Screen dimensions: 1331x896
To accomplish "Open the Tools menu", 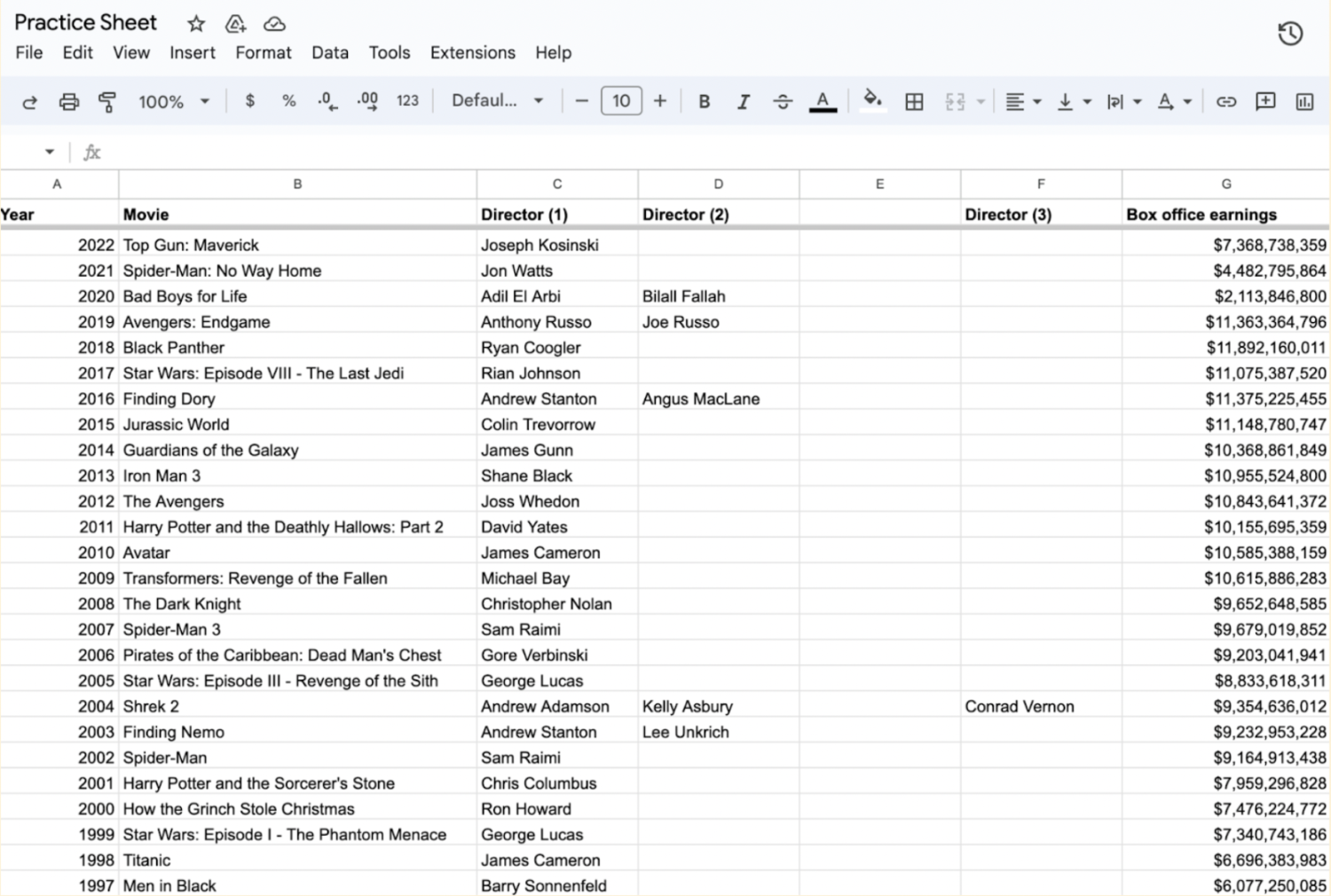I will click(x=390, y=52).
